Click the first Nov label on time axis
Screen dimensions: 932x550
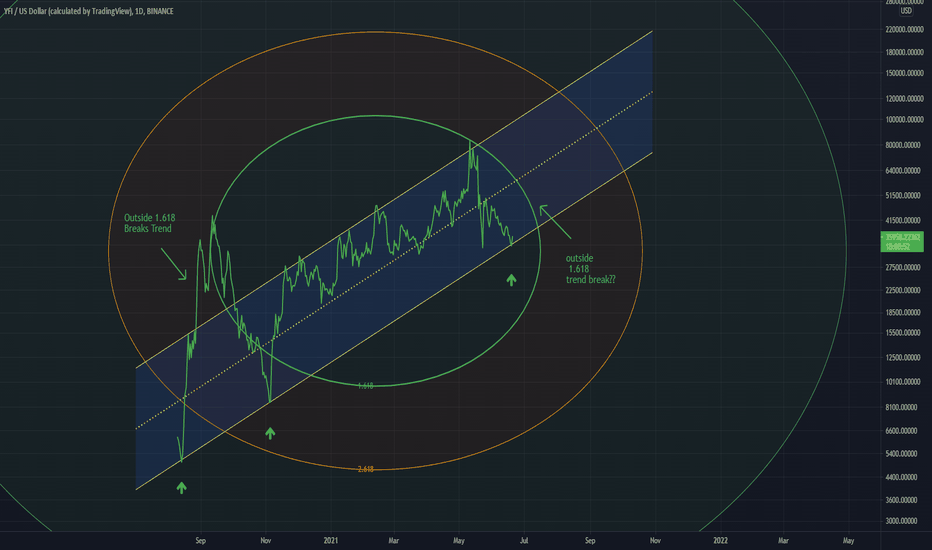tap(266, 540)
